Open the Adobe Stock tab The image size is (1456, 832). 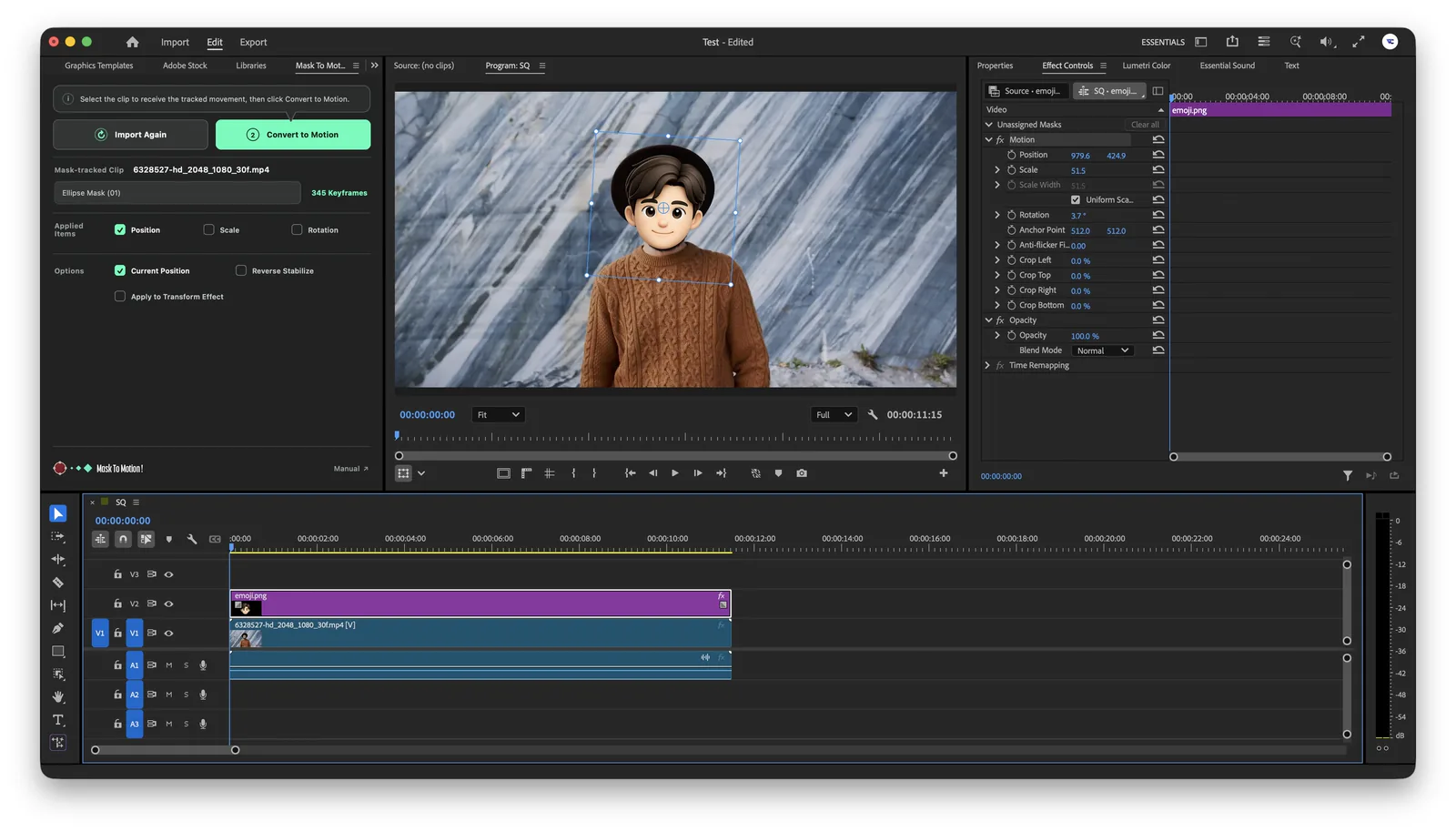tap(185, 66)
